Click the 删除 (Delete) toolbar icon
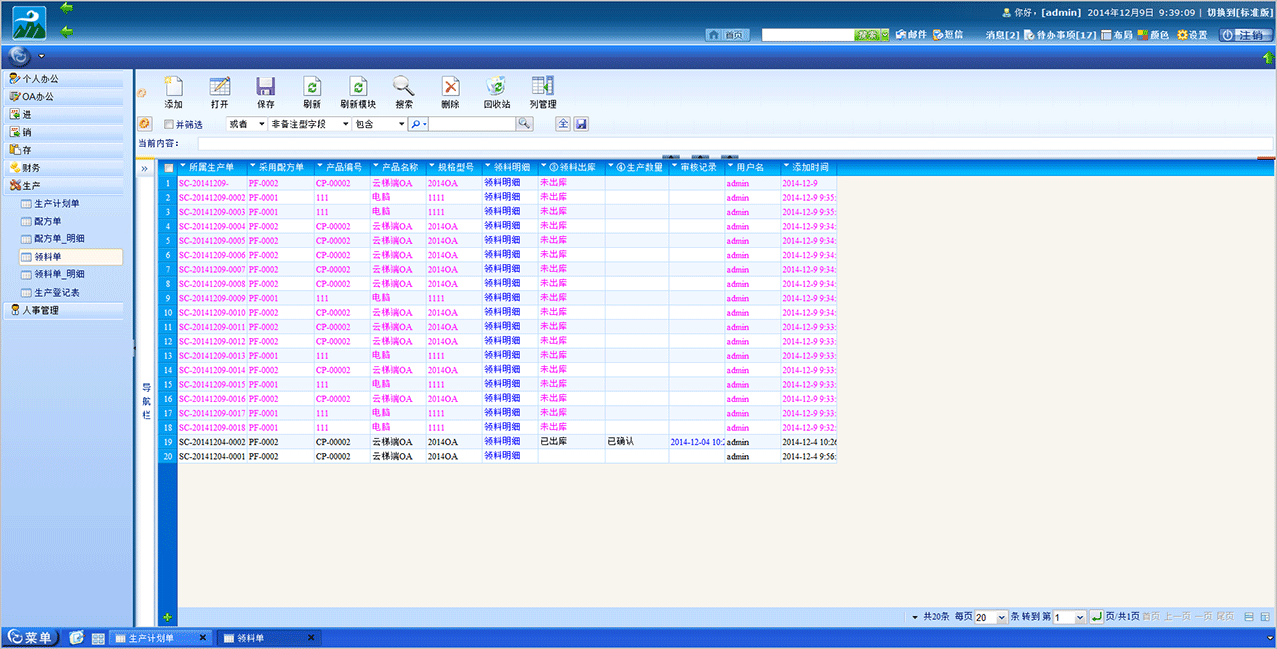The height and width of the screenshot is (649, 1277). [450, 87]
